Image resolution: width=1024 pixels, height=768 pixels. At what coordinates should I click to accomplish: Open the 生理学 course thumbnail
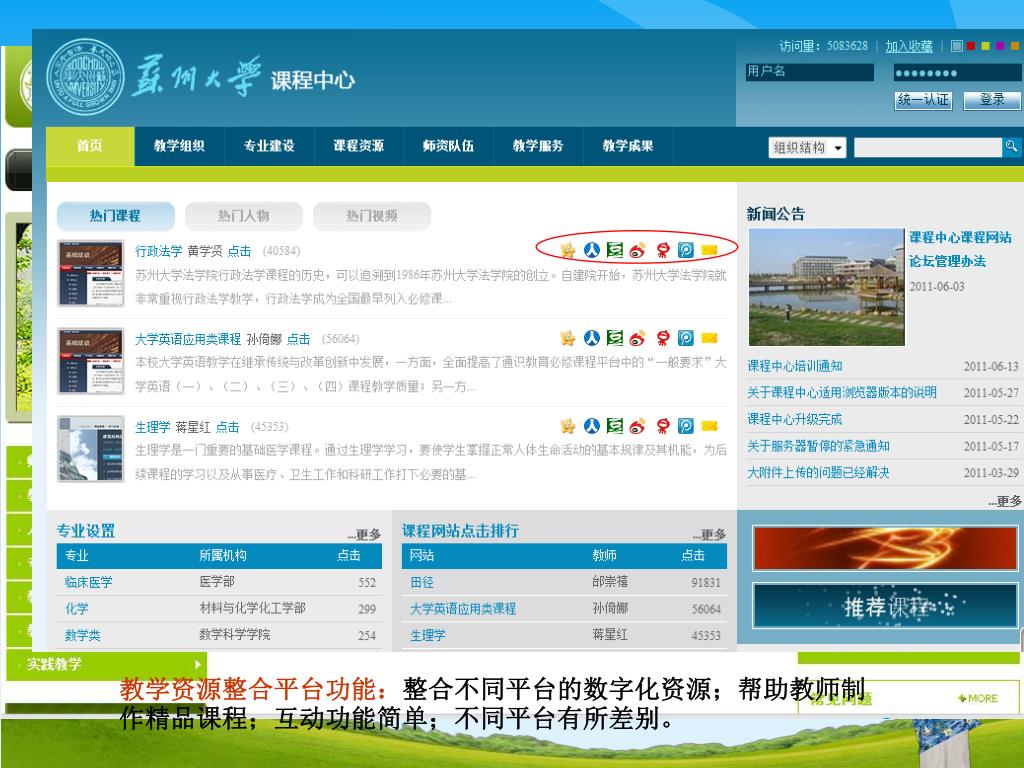[x=91, y=449]
